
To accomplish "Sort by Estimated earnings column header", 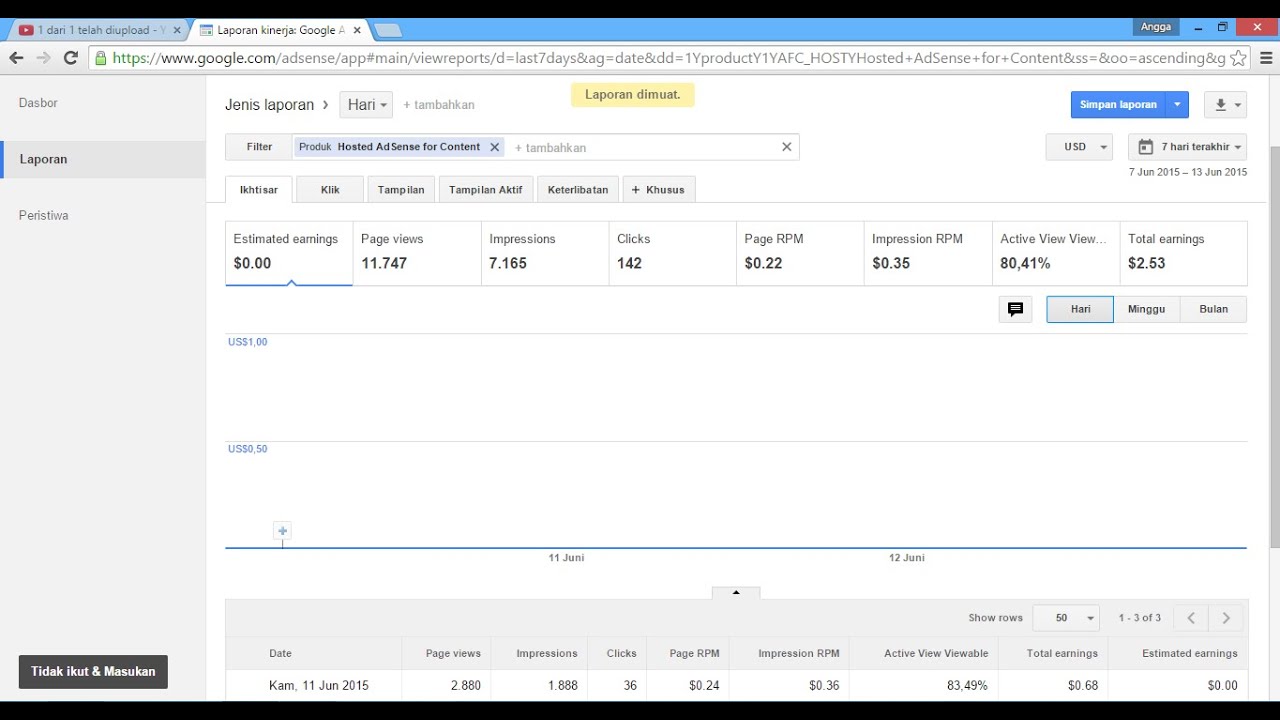I will [x=1189, y=653].
